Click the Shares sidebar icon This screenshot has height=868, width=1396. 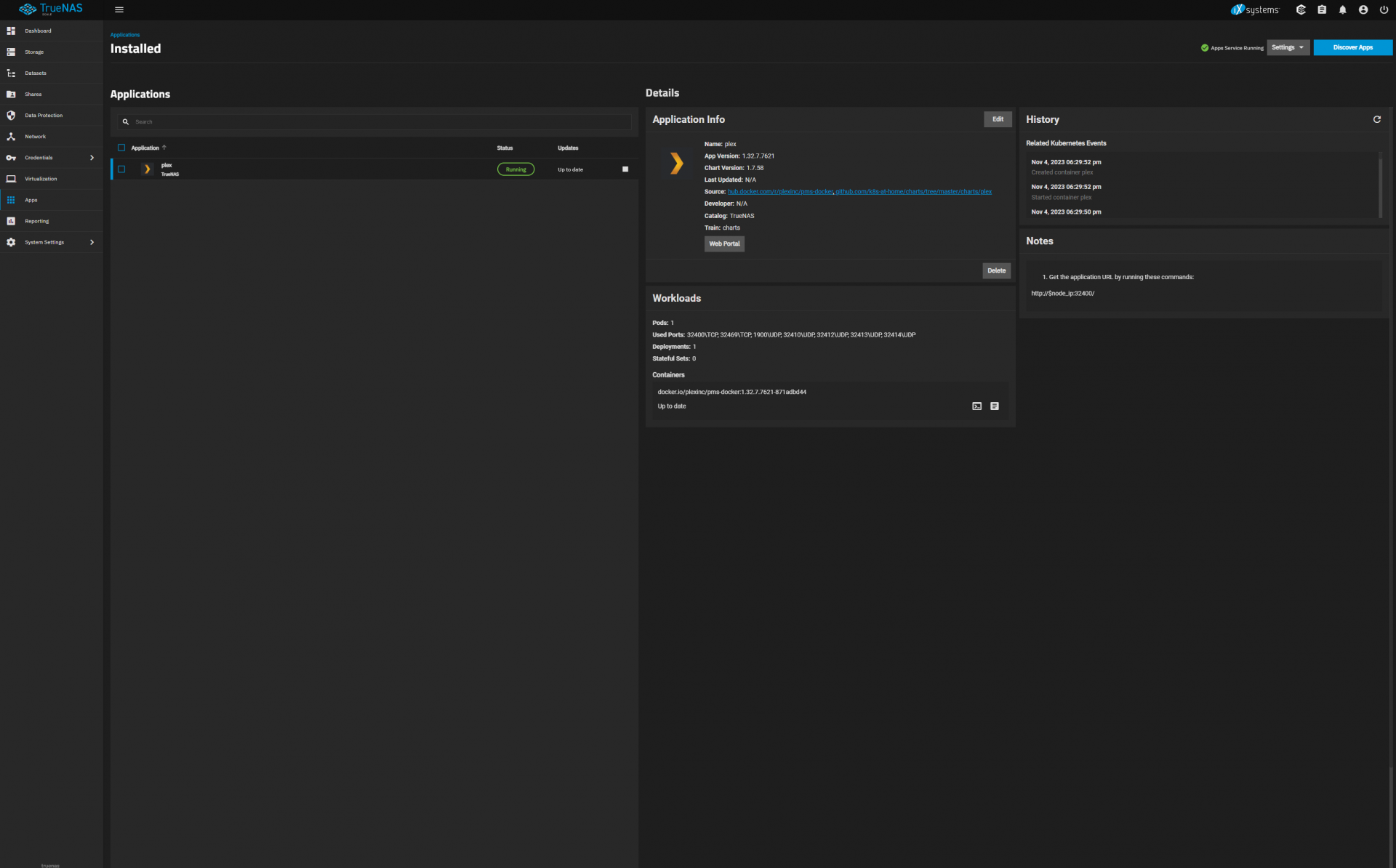click(11, 95)
